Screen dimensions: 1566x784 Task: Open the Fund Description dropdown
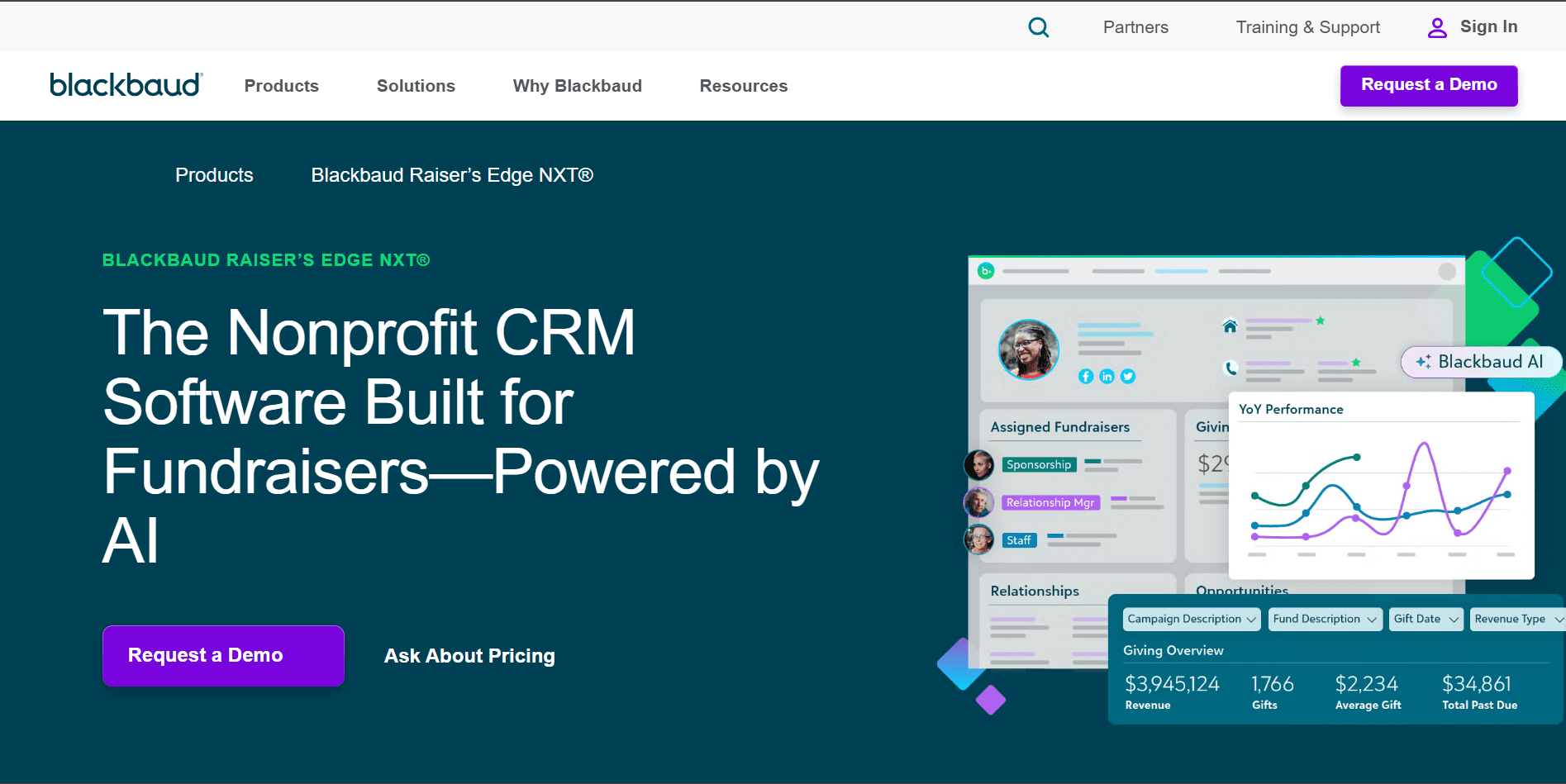coord(1325,619)
